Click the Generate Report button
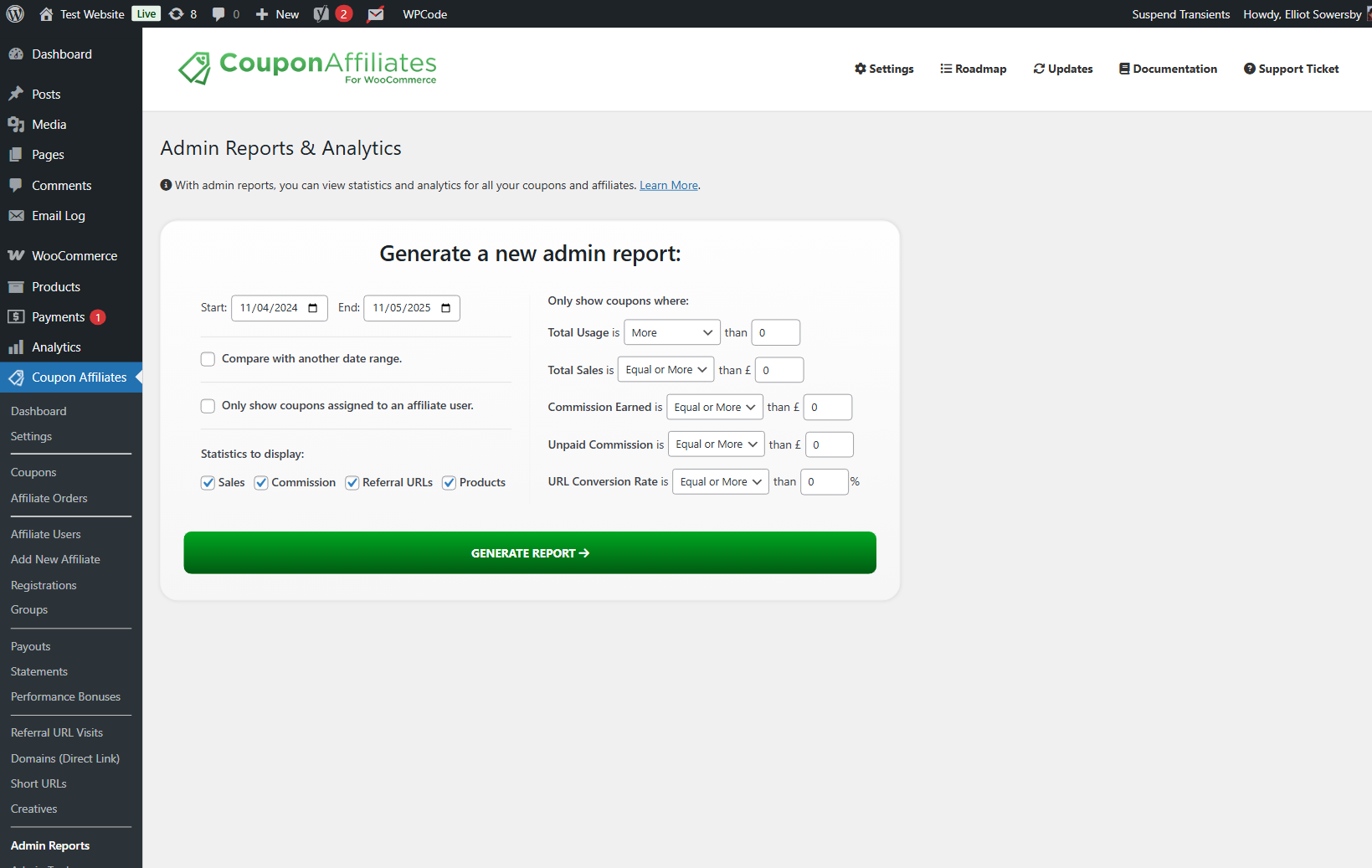The width and height of the screenshot is (1372, 868). pyautogui.click(x=530, y=552)
